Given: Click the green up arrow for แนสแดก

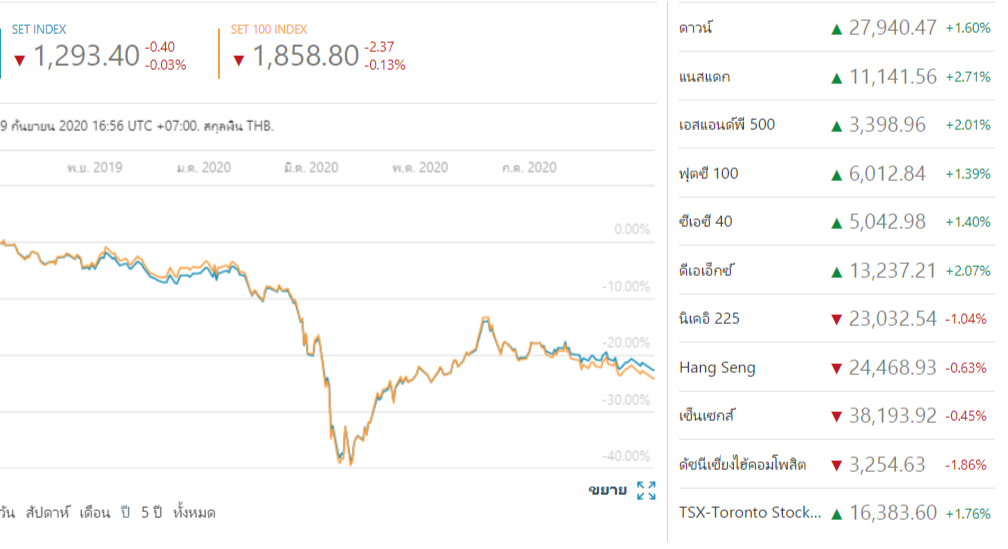Looking at the screenshot, I should (836, 77).
